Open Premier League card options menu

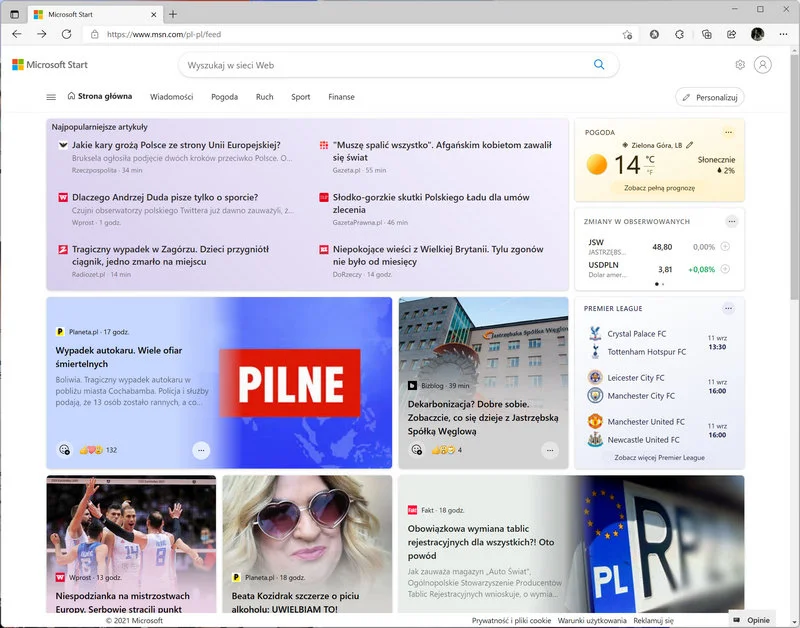point(728,308)
